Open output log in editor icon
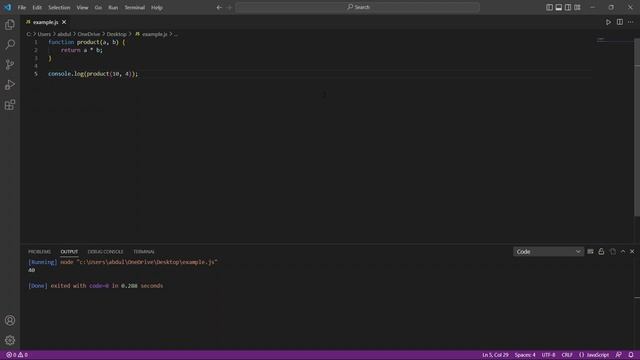 613,251
